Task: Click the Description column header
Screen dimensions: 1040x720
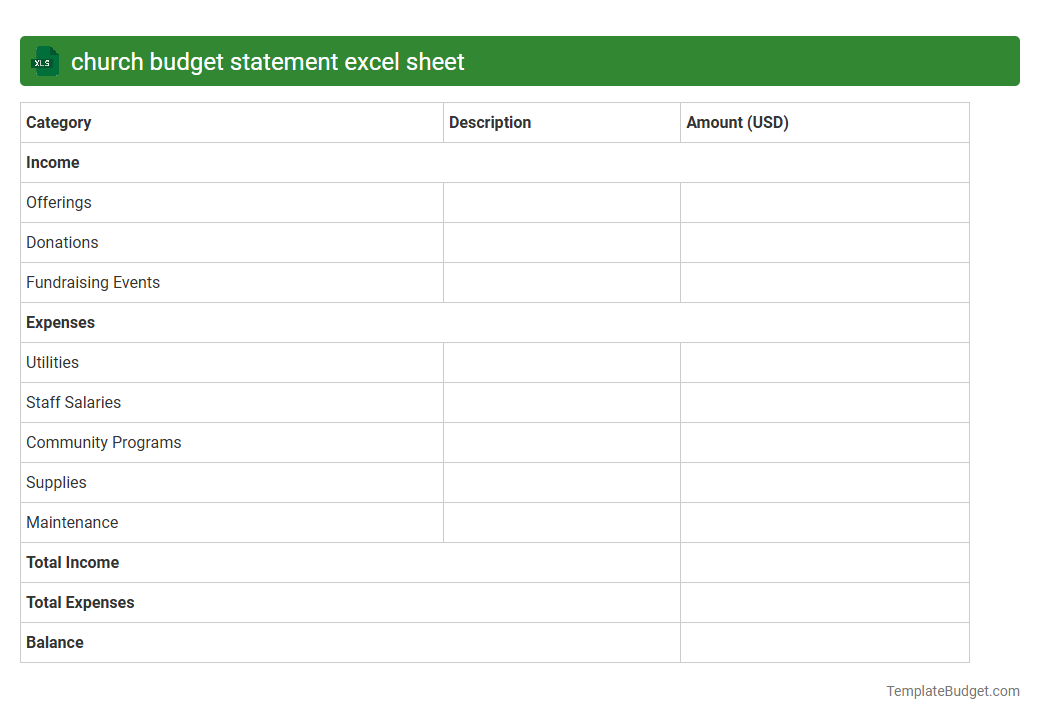Action: 490,122
